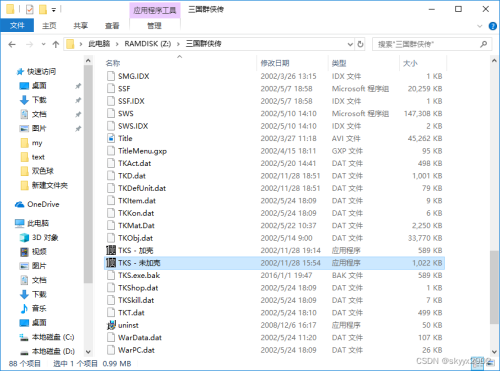Select the TKS - 未加壳 application icon
The image size is (500, 371).
click(111, 263)
